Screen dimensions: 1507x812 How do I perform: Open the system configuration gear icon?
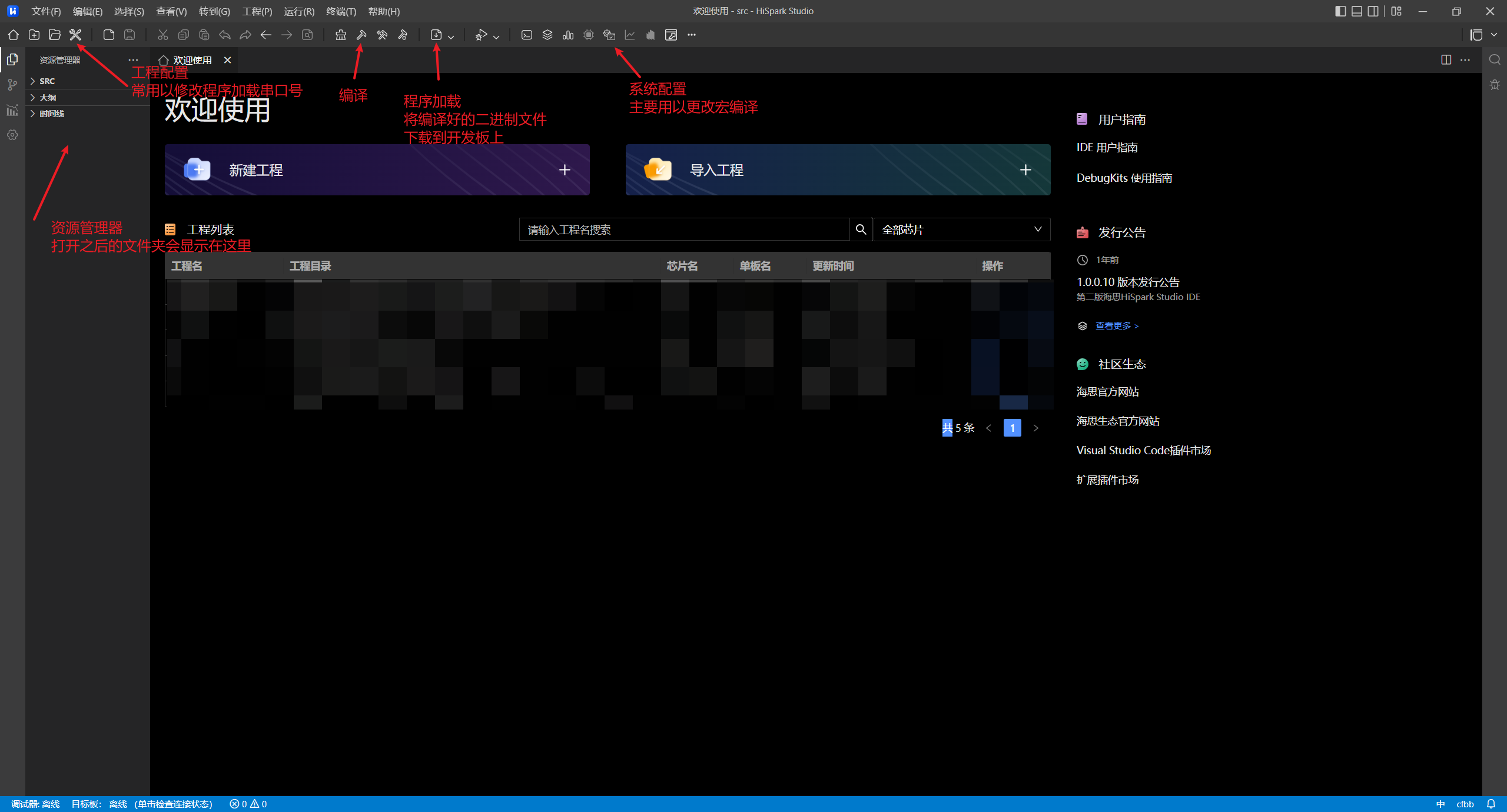pyautogui.click(x=609, y=35)
